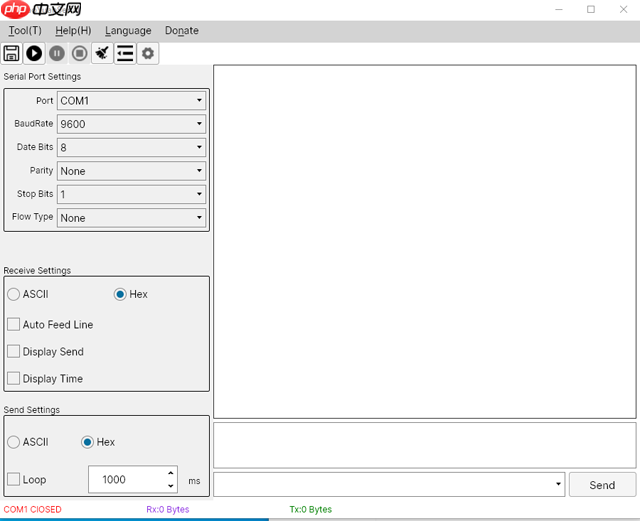Close the application window
The width and height of the screenshot is (640, 521).
pyautogui.click(x=623, y=9)
